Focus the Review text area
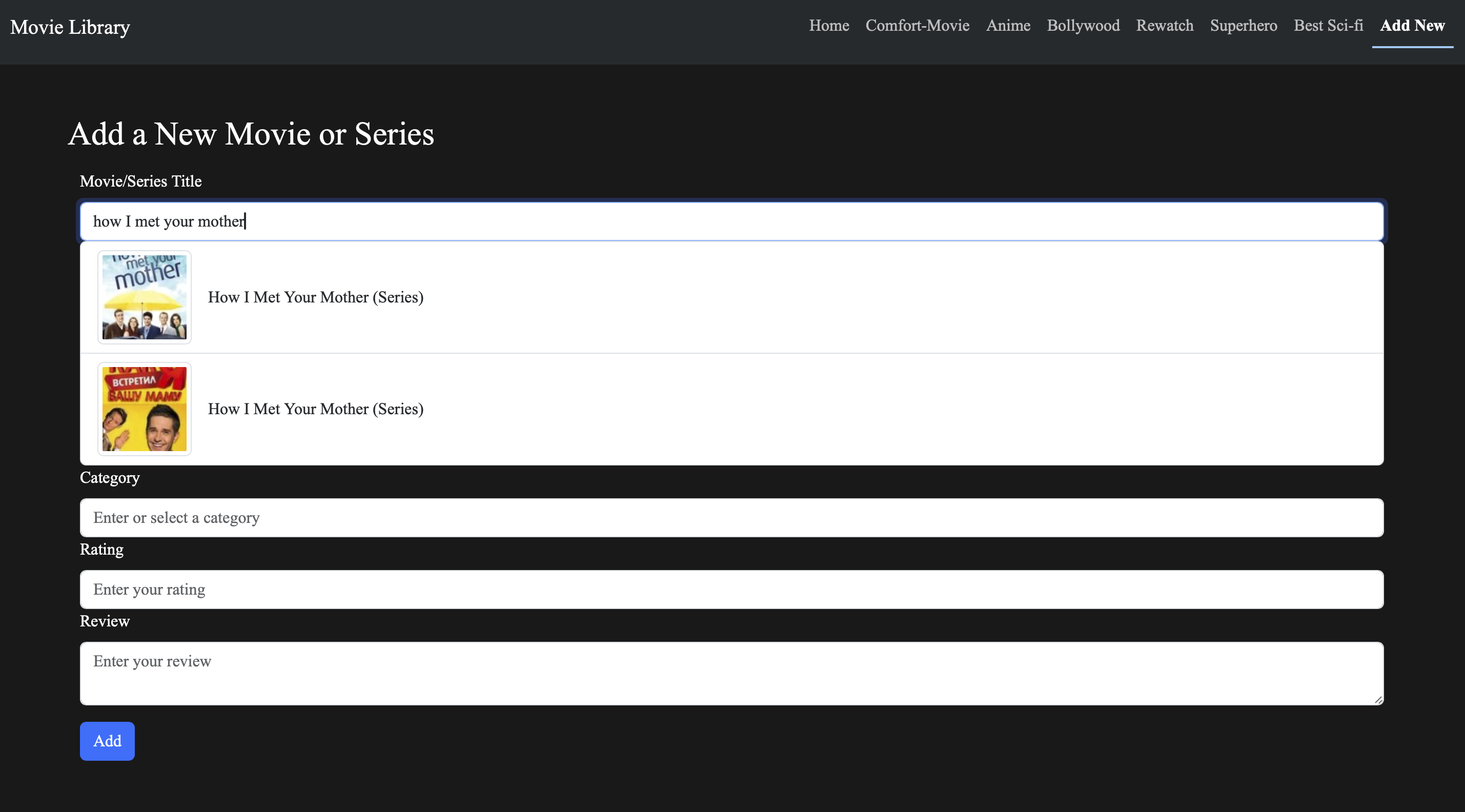Viewport: 1465px width, 812px height. click(731, 673)
